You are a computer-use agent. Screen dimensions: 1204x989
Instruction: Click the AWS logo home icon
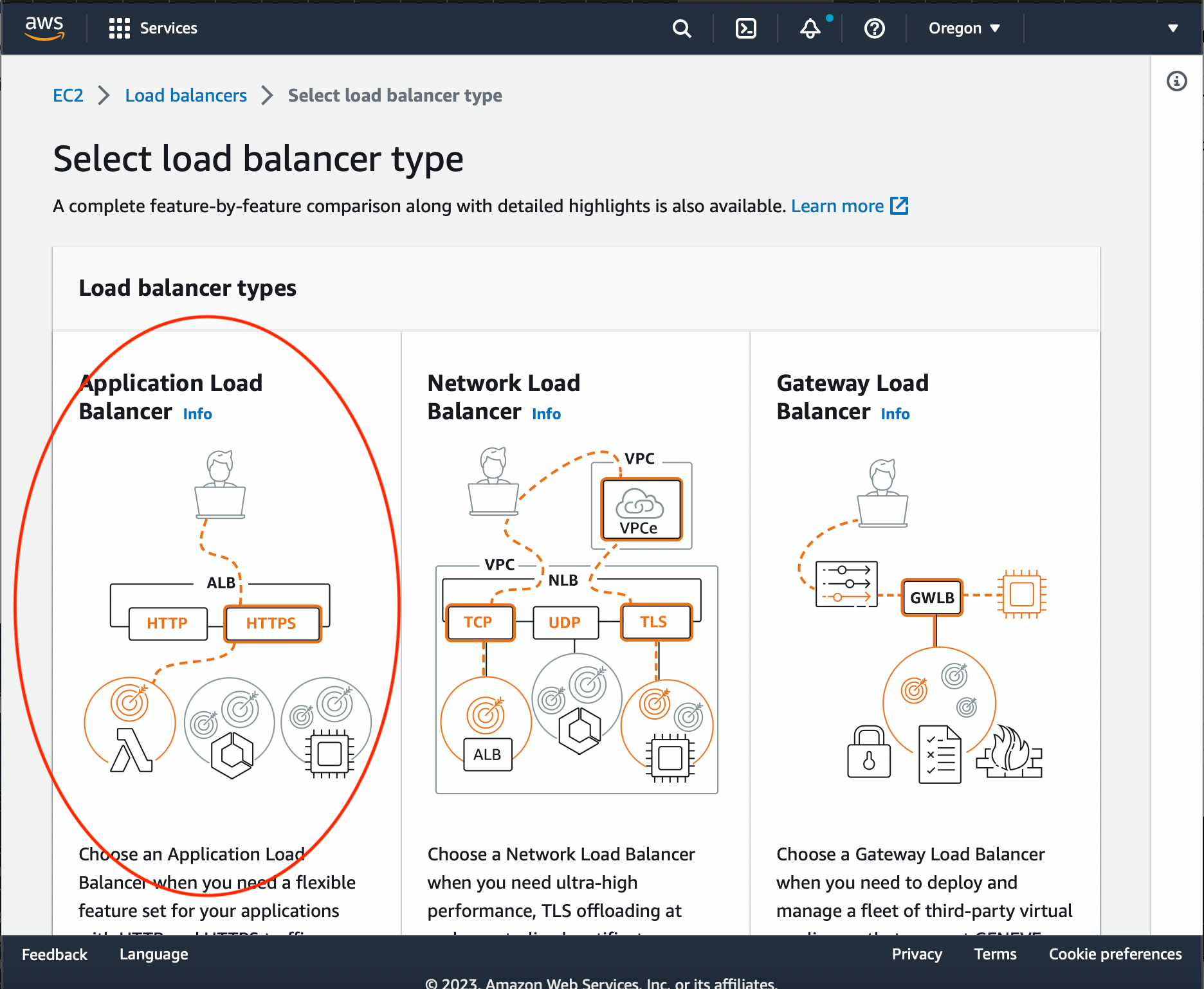pos(44,28)
